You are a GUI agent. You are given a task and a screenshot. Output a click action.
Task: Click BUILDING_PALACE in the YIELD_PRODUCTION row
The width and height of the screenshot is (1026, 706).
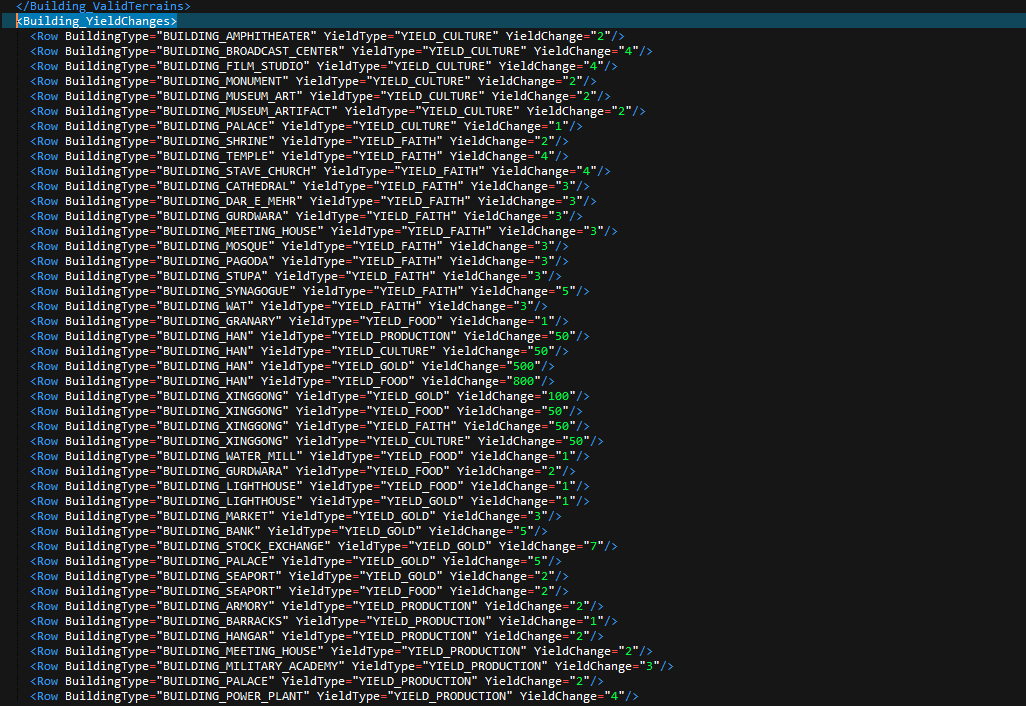point(215,682)
